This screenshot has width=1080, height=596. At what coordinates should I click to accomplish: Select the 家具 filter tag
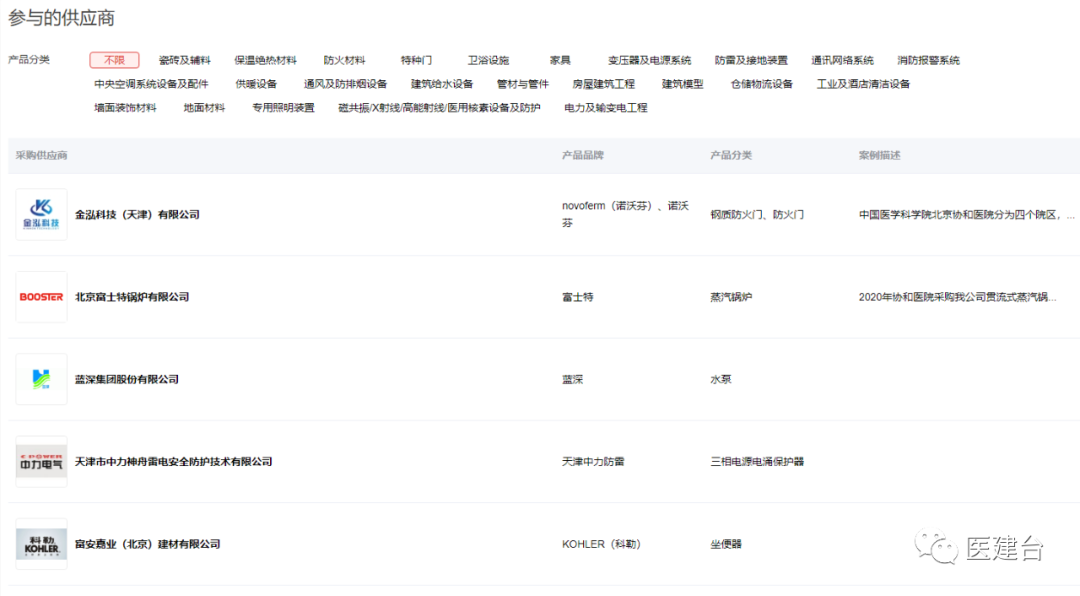tap(560, 59)
